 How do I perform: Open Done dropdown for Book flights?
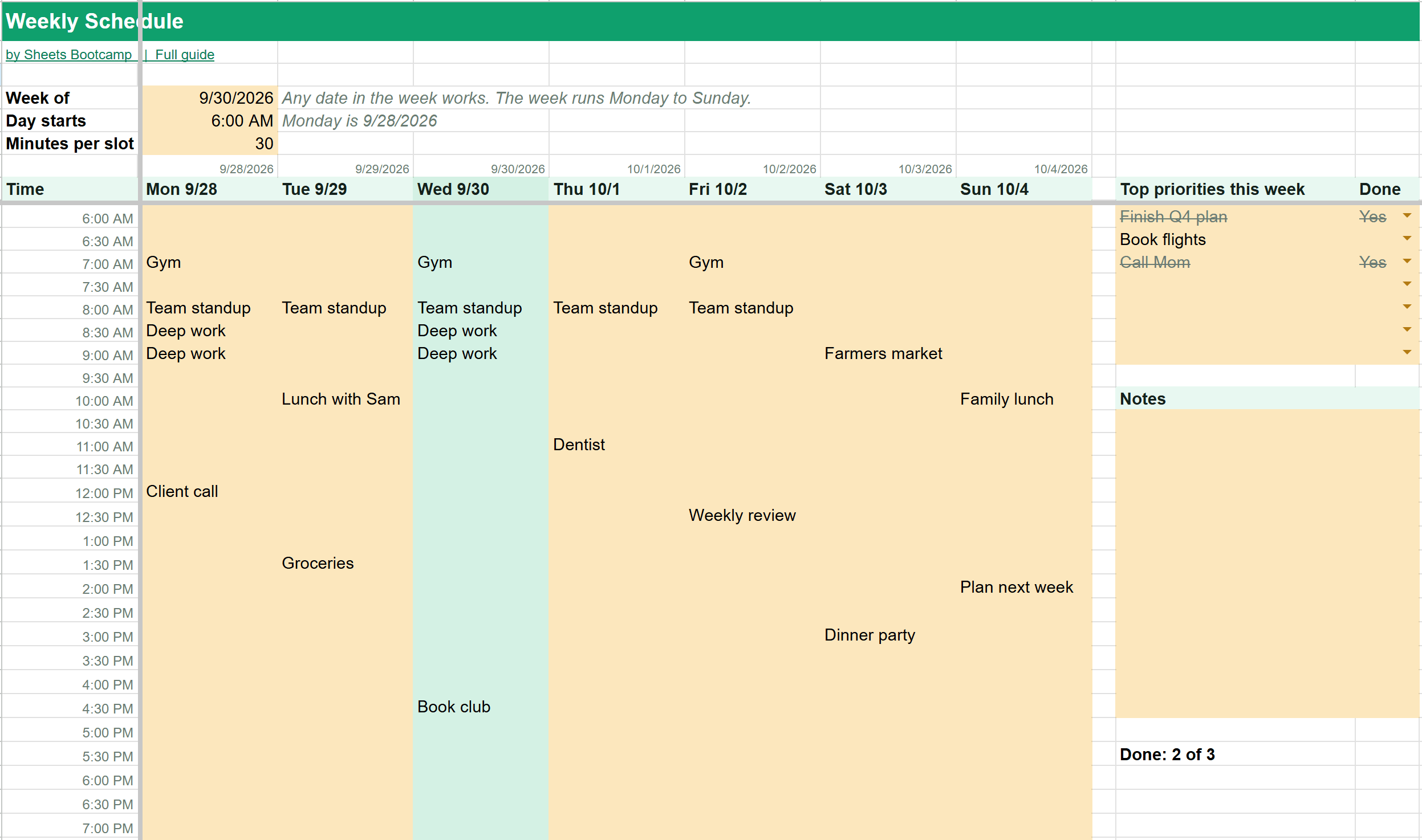click(x=1407, y=239)
